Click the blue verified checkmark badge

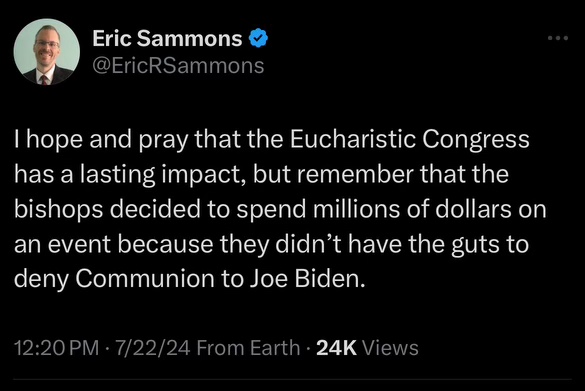(258, 38)
